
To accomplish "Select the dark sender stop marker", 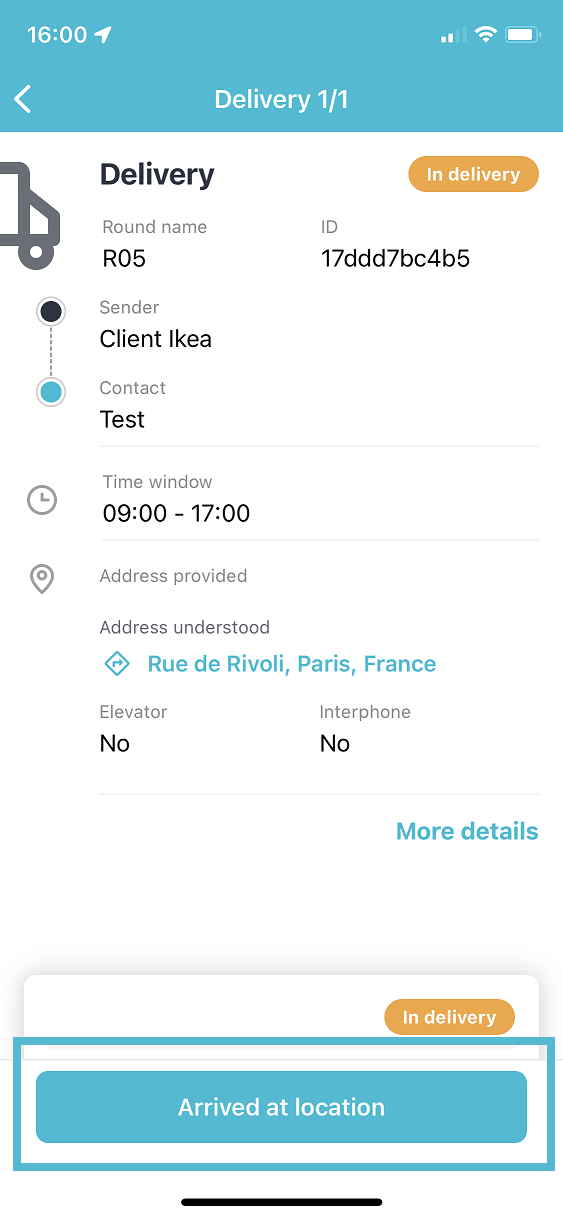I will coord(51,312).
